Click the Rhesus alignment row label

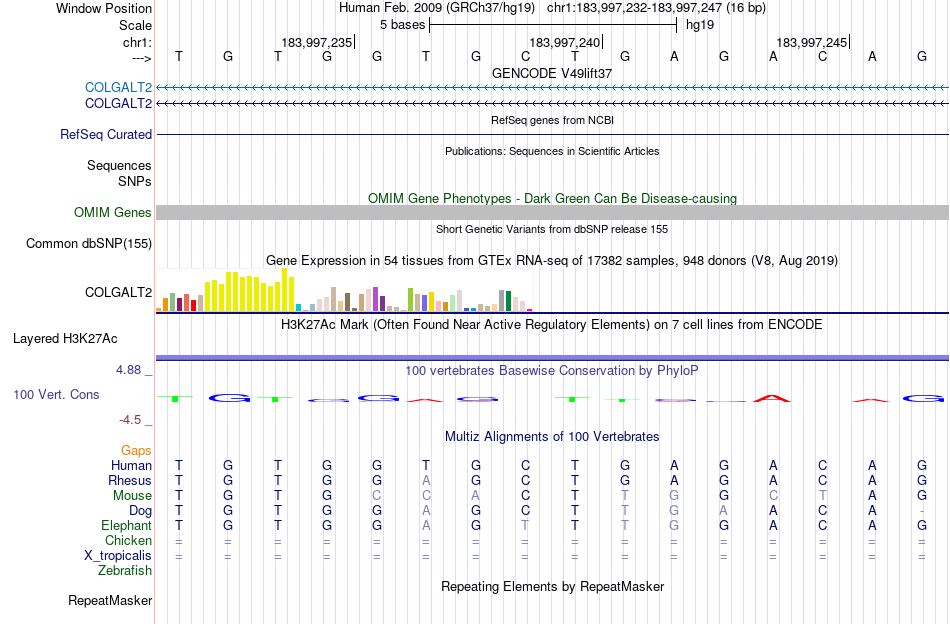pyautogui.click(x=130, y=480)
